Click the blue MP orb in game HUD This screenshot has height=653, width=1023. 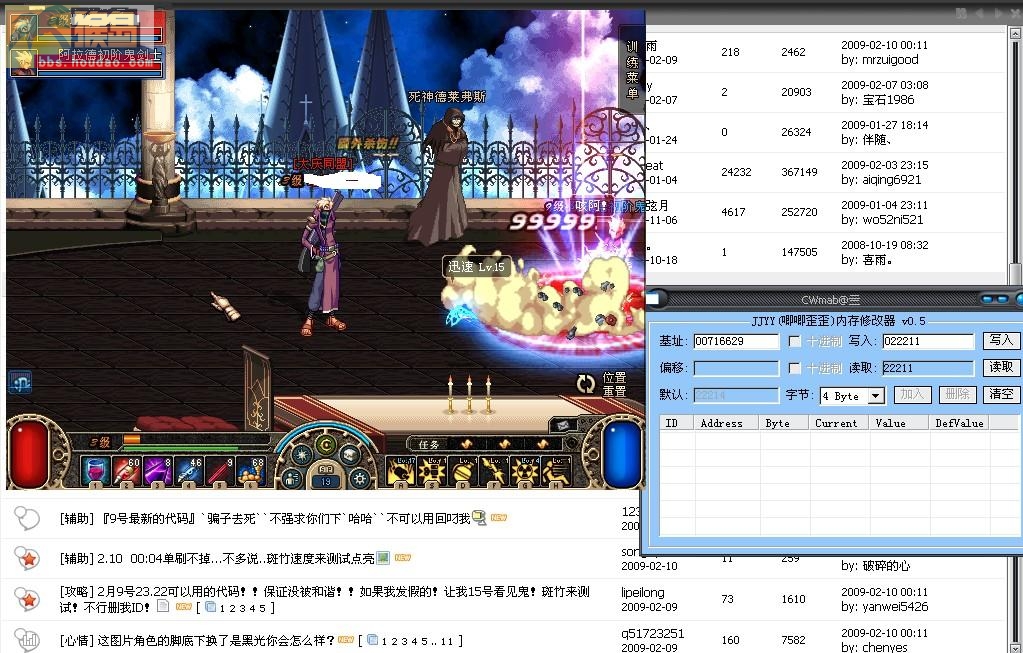(621, 453)
